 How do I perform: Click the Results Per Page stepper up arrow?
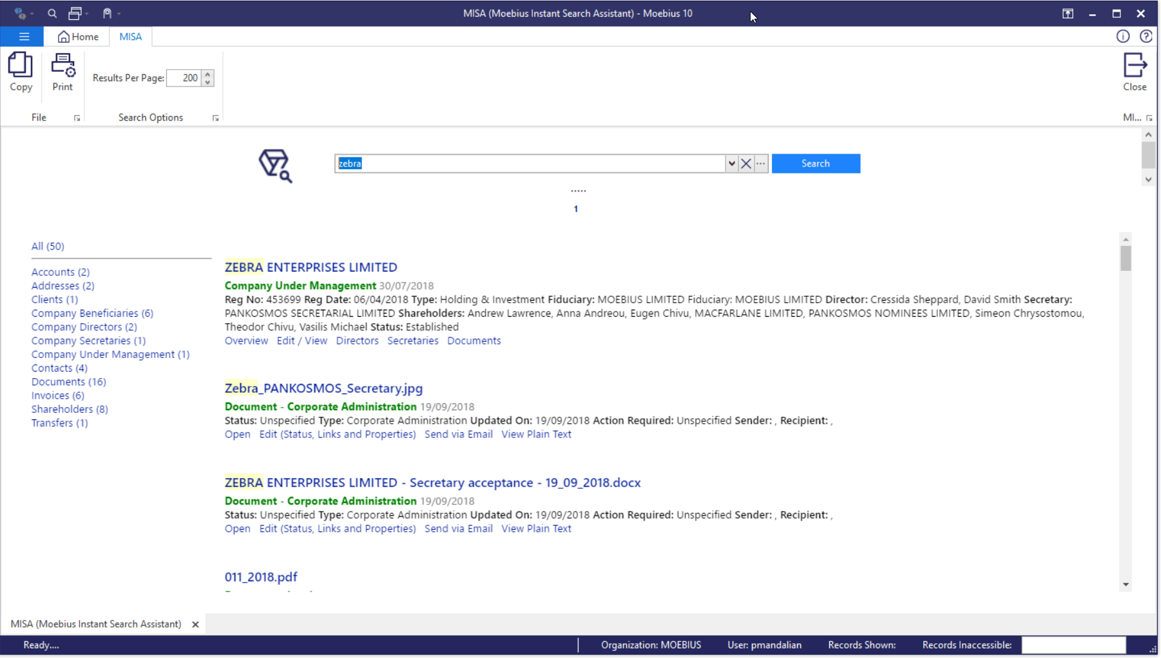tap(208, 73)
